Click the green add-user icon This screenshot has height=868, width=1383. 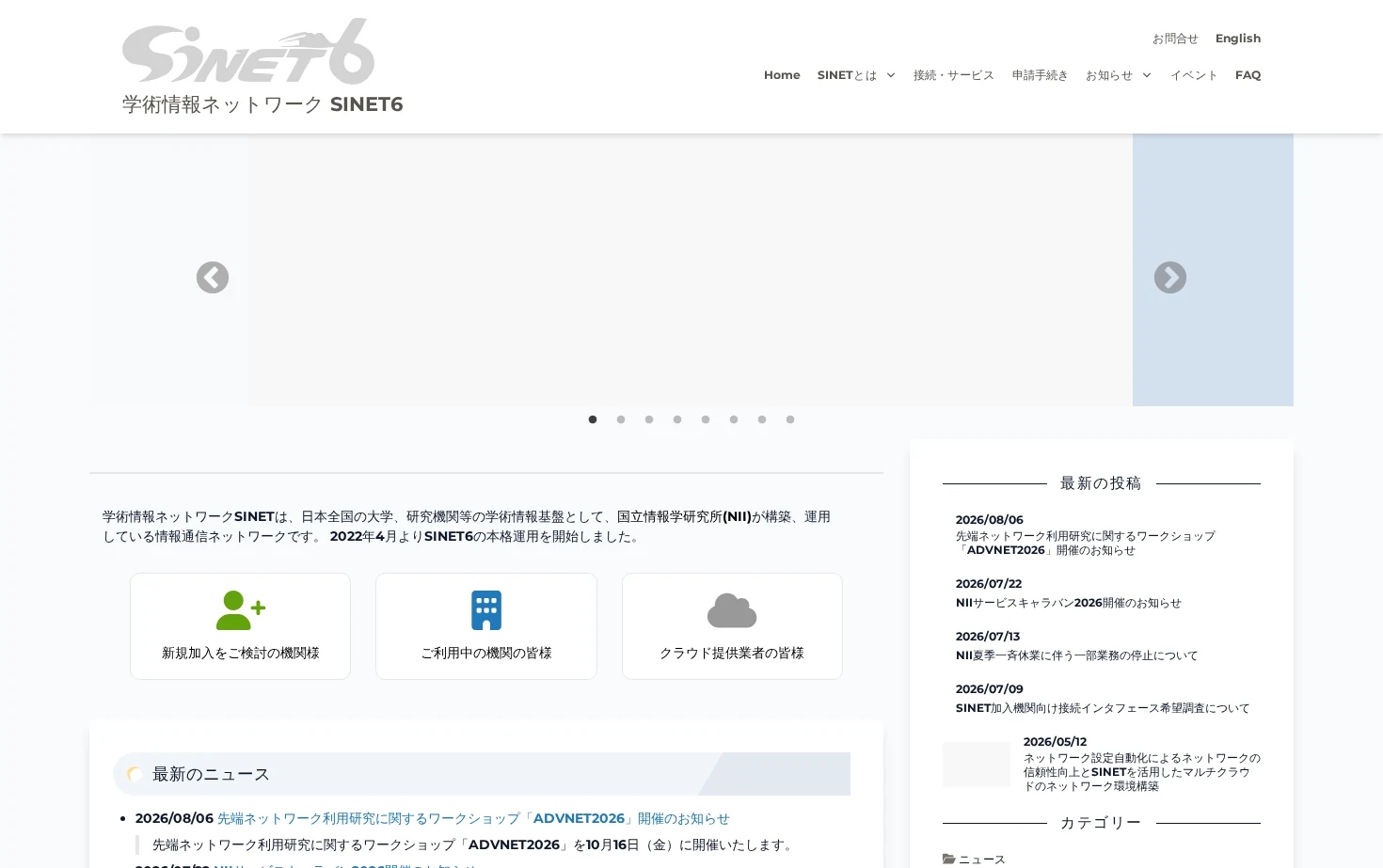(241, 610)
